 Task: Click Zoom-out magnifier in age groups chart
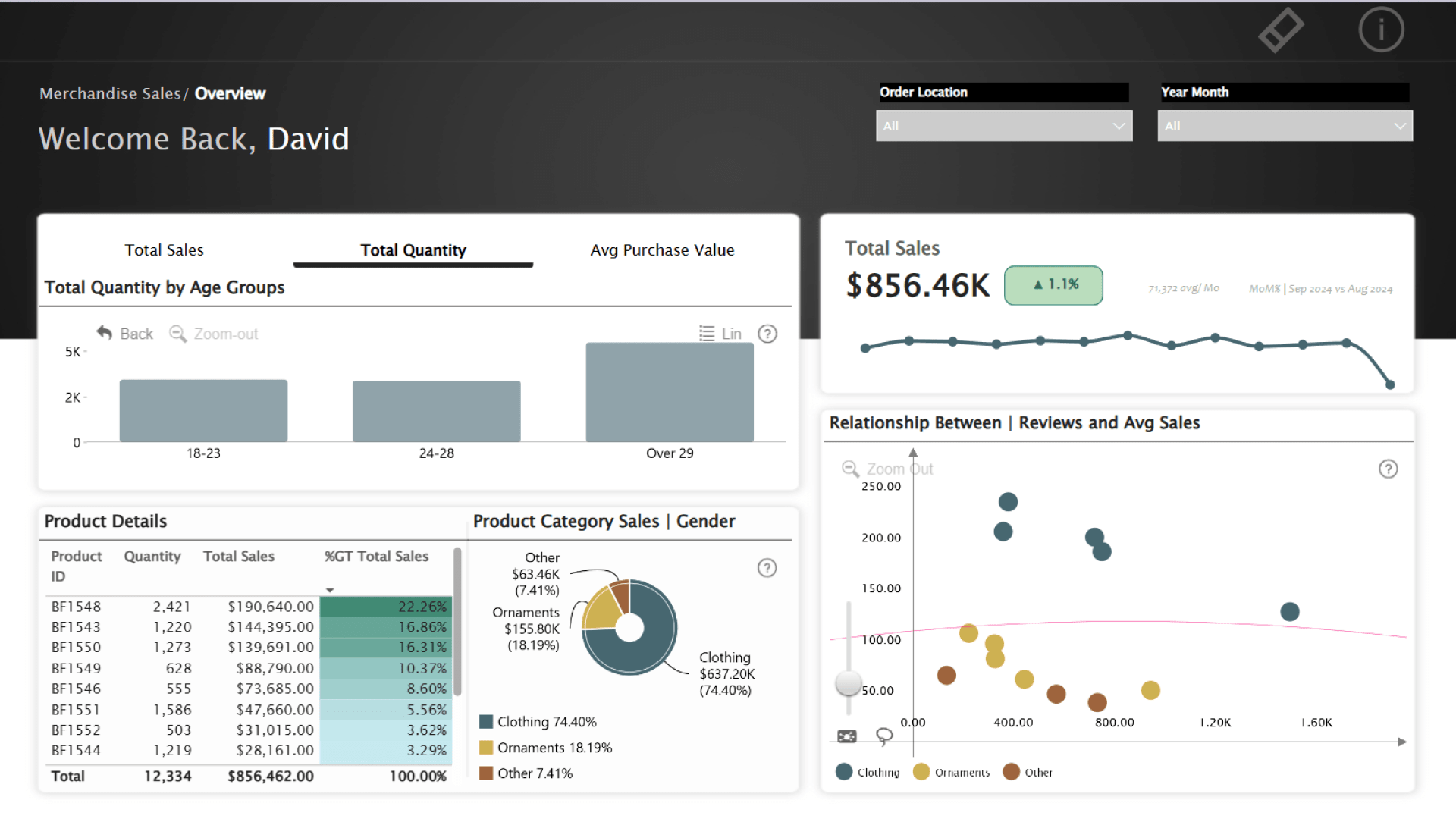(x=177, y=334)
